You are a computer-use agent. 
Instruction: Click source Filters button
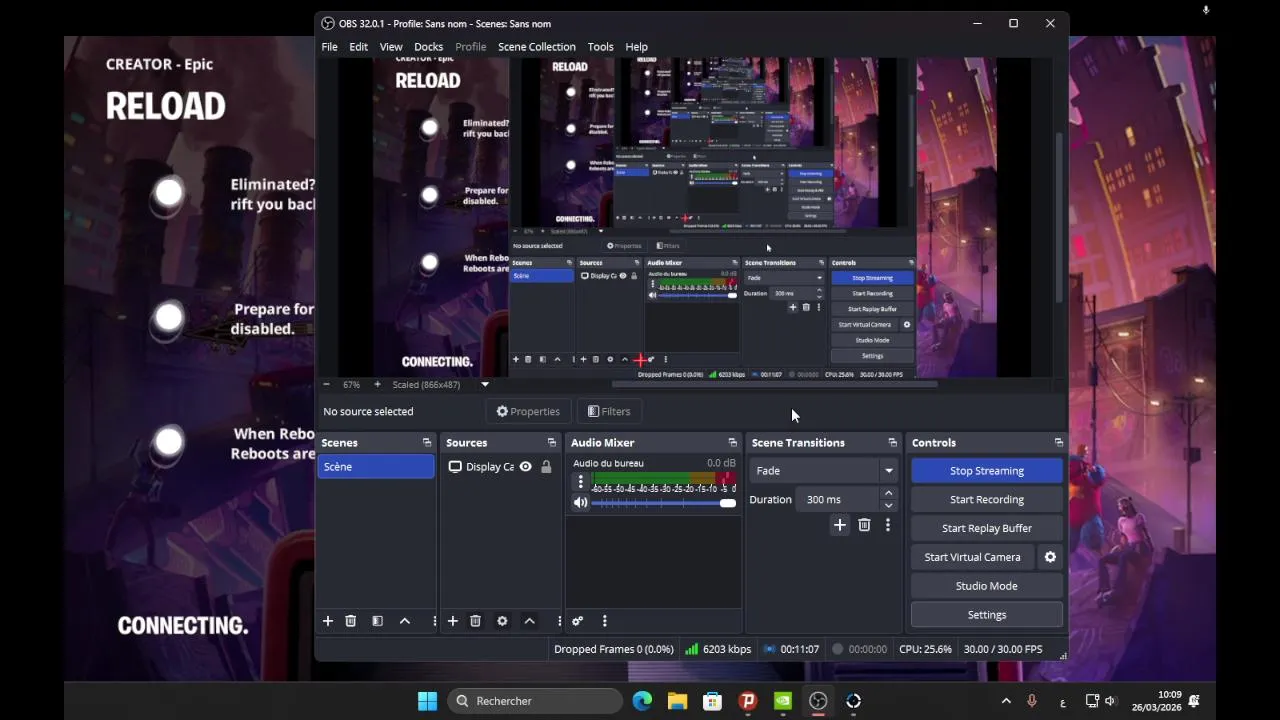[x=609, y=411]
